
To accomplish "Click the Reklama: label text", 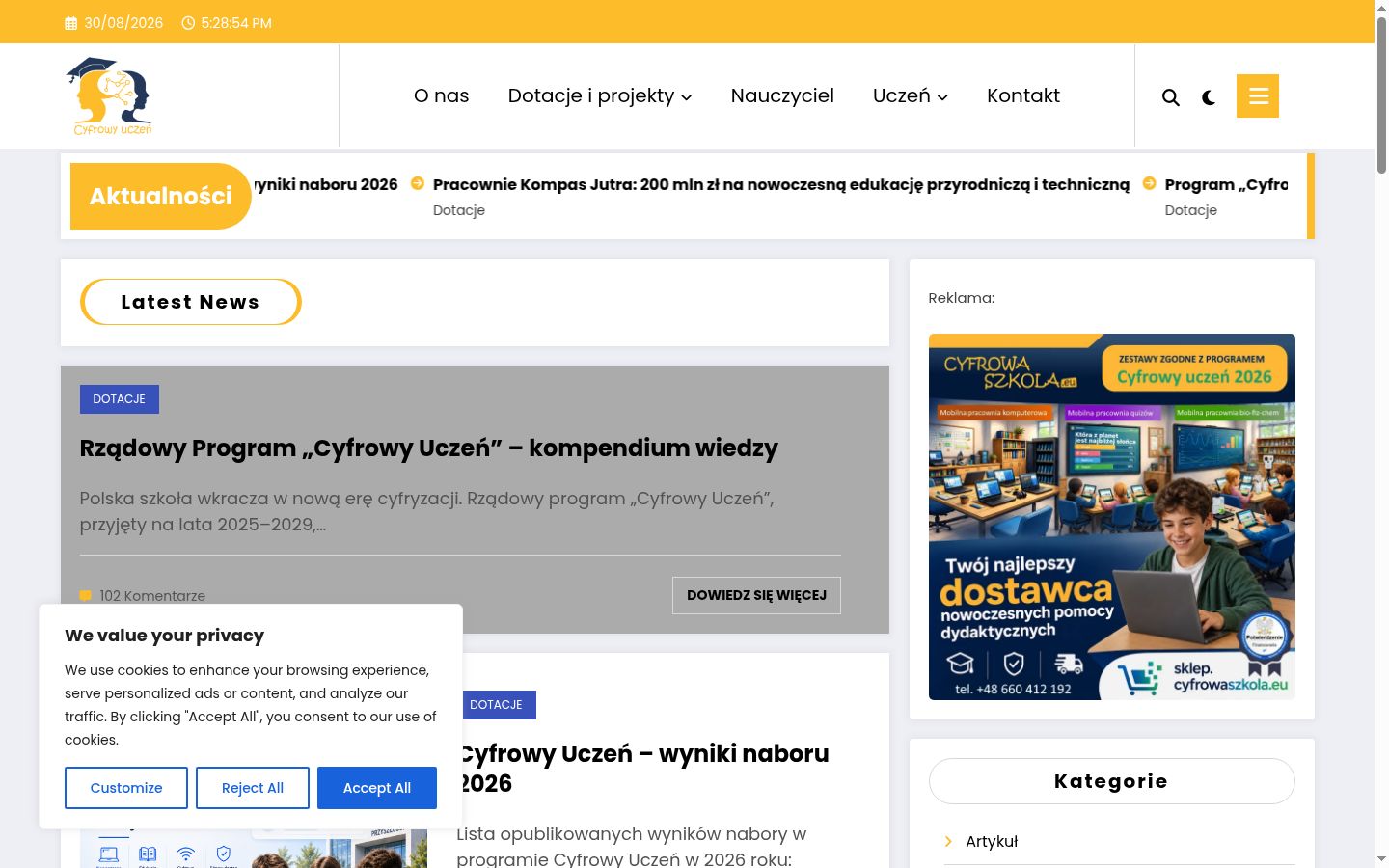I will tap(962, 298).
